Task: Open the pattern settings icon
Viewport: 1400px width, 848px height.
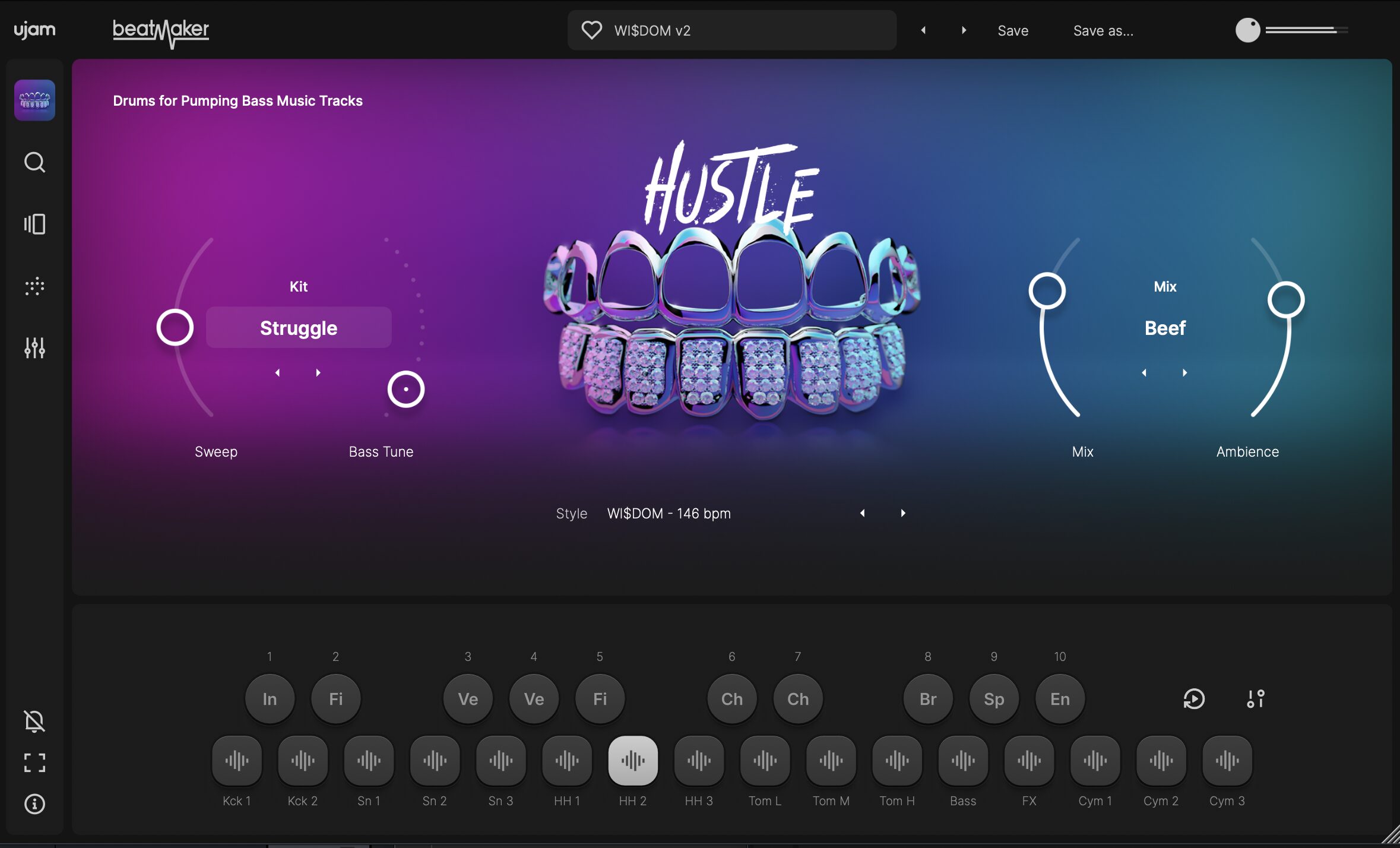Action: (x=1256, y=699)
